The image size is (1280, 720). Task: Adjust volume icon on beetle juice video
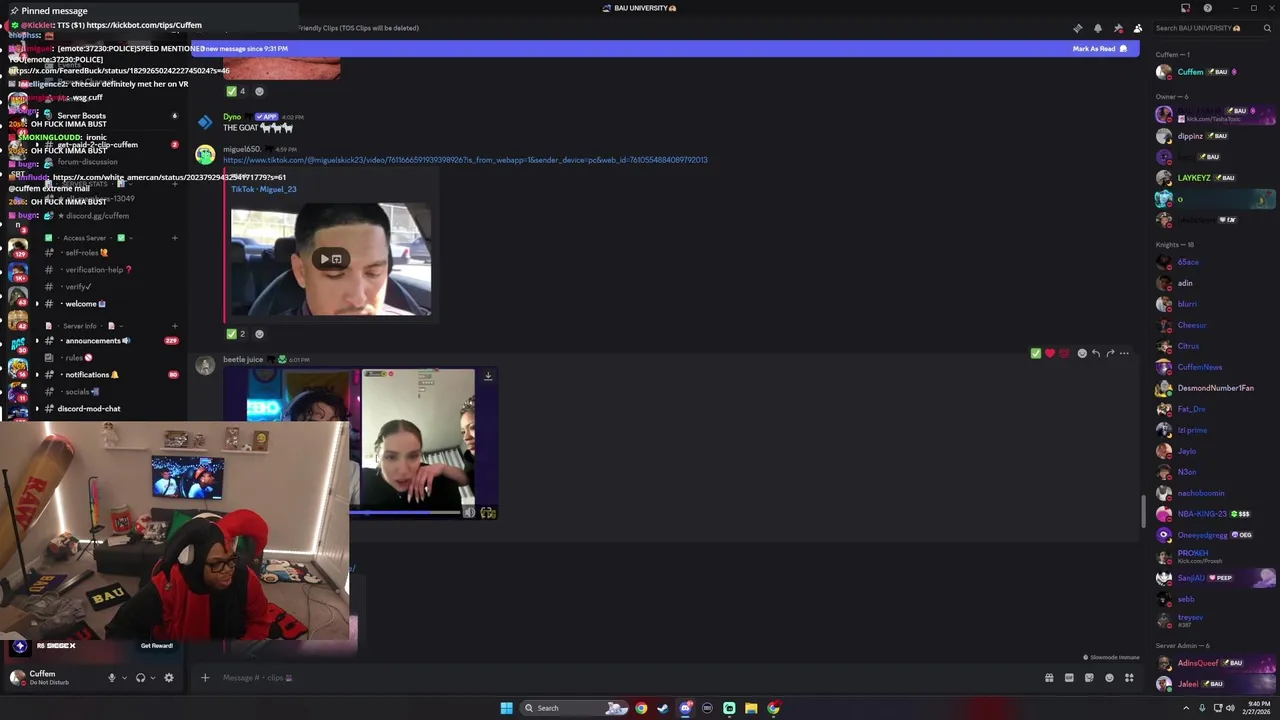pyautogui.click(x=469, y=513)
